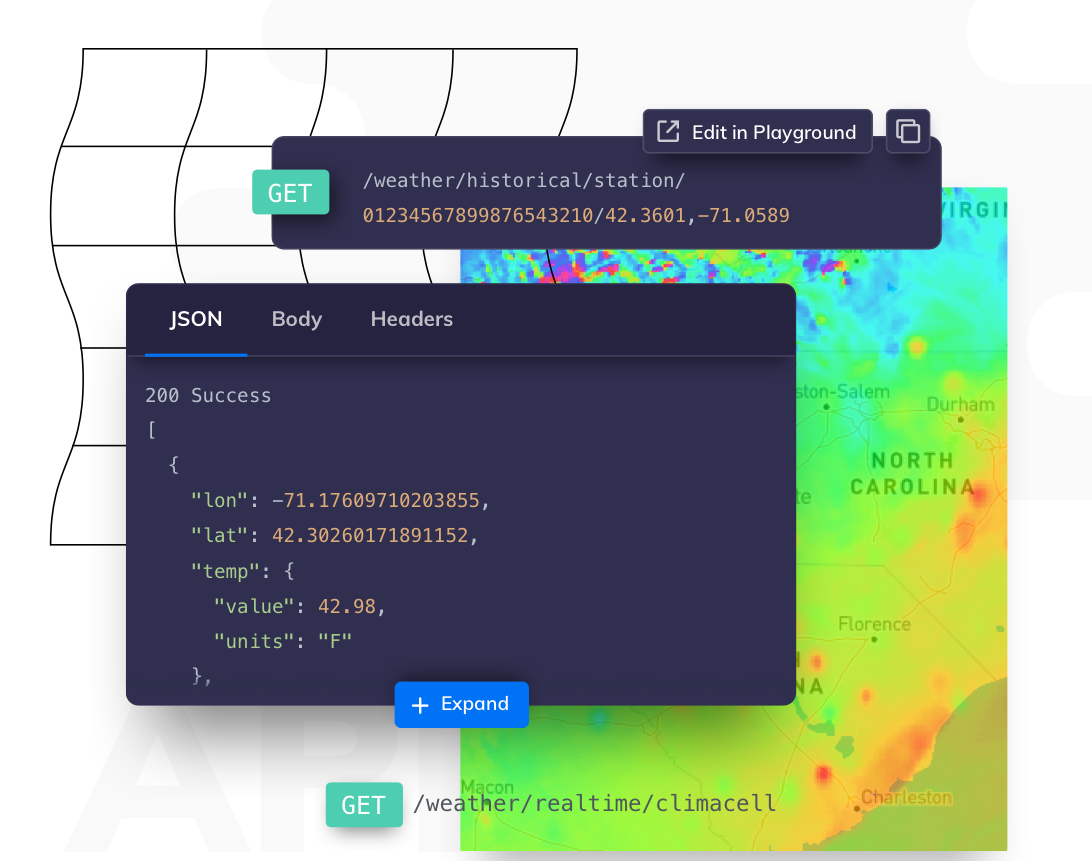Image resolution: width=1092 pixels, height=861 pixels.
Task: Click the plus icon on Expand button
Action: (420, 705)
